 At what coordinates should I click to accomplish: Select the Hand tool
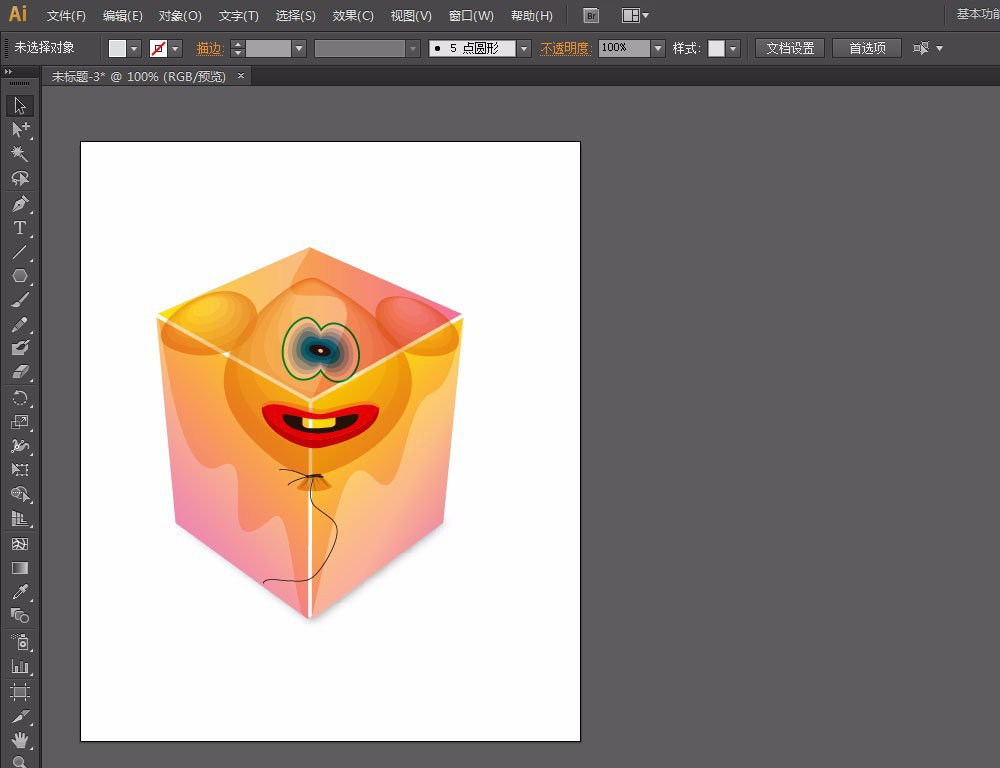(x=20, y=741)
